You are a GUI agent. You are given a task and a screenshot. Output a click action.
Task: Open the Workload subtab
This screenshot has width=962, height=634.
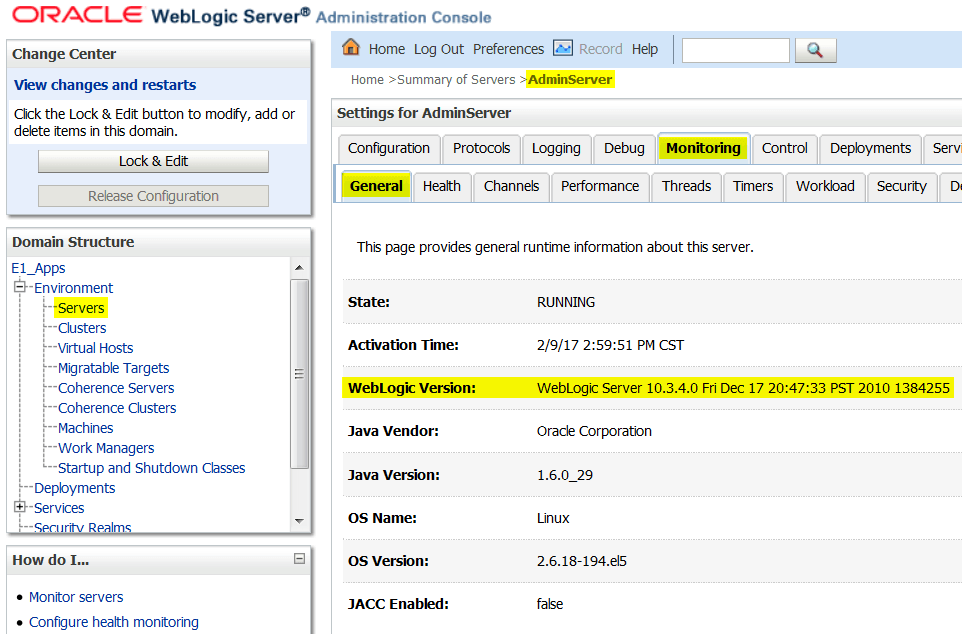[825, 187]
